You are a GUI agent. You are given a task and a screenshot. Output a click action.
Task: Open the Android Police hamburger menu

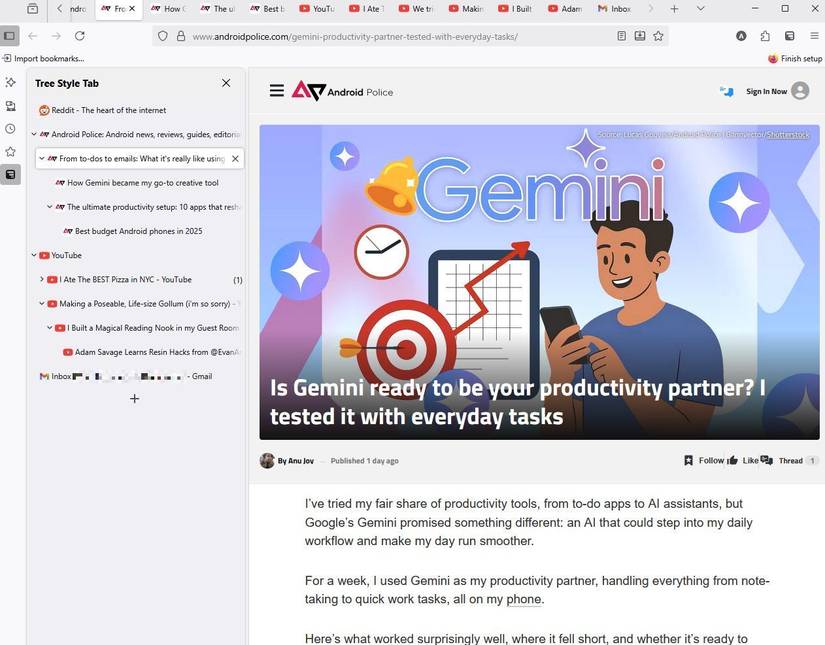tap(277, 91)
